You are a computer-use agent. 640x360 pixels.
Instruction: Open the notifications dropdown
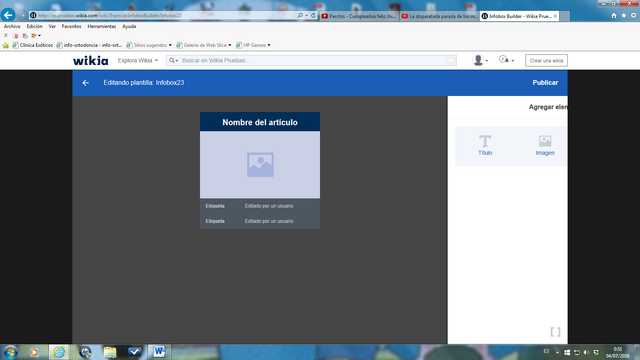click(506, 60)
